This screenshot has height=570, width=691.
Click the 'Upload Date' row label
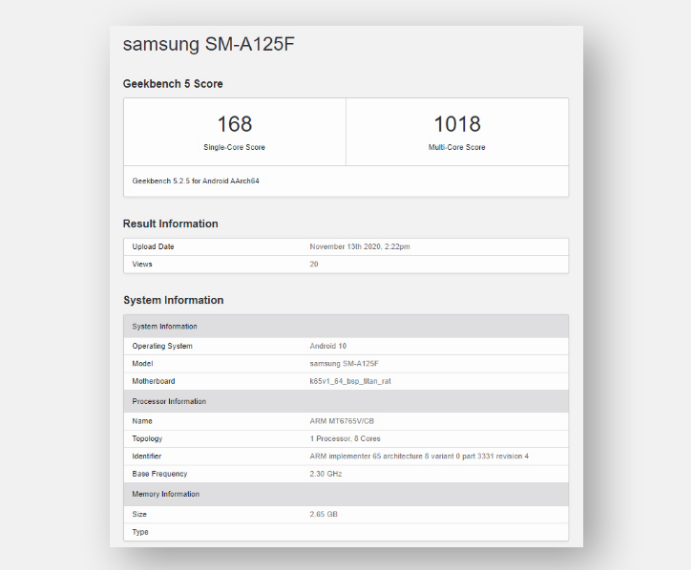[153, 246]
